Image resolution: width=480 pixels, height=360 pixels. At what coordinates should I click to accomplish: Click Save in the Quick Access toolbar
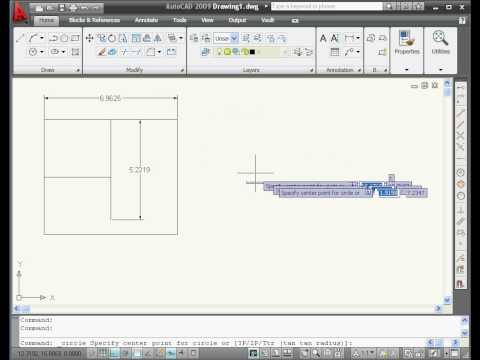[x=62, y=8]
